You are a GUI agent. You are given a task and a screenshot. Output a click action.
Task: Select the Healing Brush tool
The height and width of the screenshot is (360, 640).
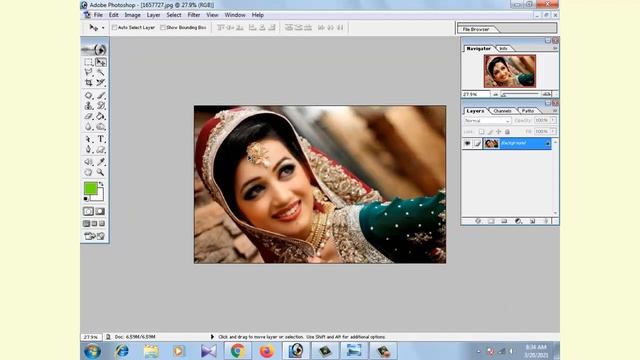click(x=89, y=95)
